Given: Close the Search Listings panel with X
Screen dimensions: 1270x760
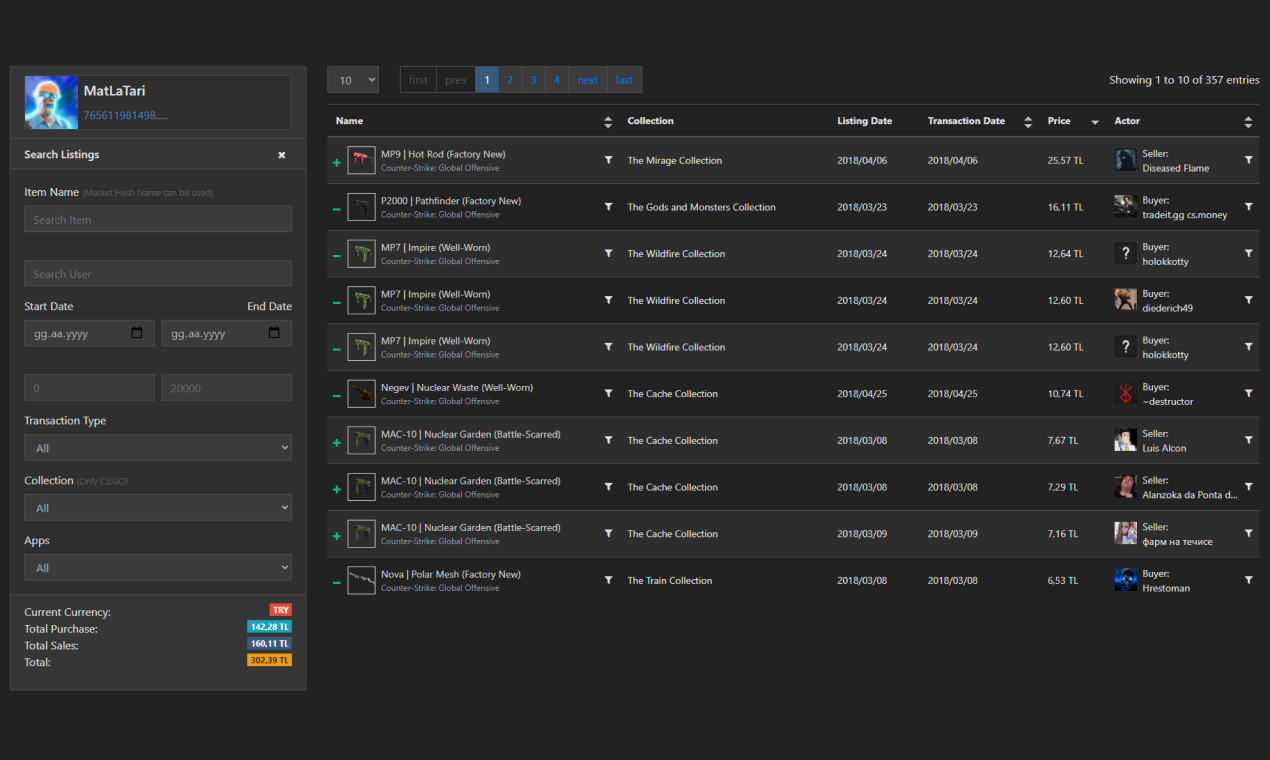Looking at the screenshot, I should pos(282,155).
